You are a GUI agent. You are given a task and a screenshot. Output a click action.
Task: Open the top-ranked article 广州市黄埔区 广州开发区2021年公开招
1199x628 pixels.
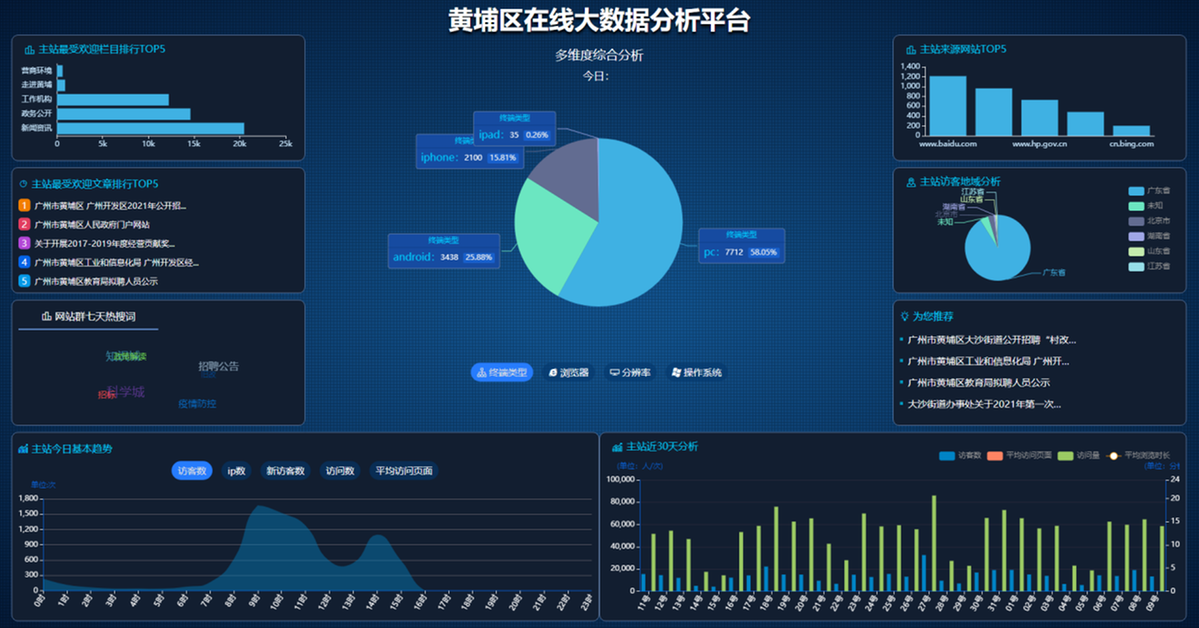pyautogui.click(x=110, y=205)
